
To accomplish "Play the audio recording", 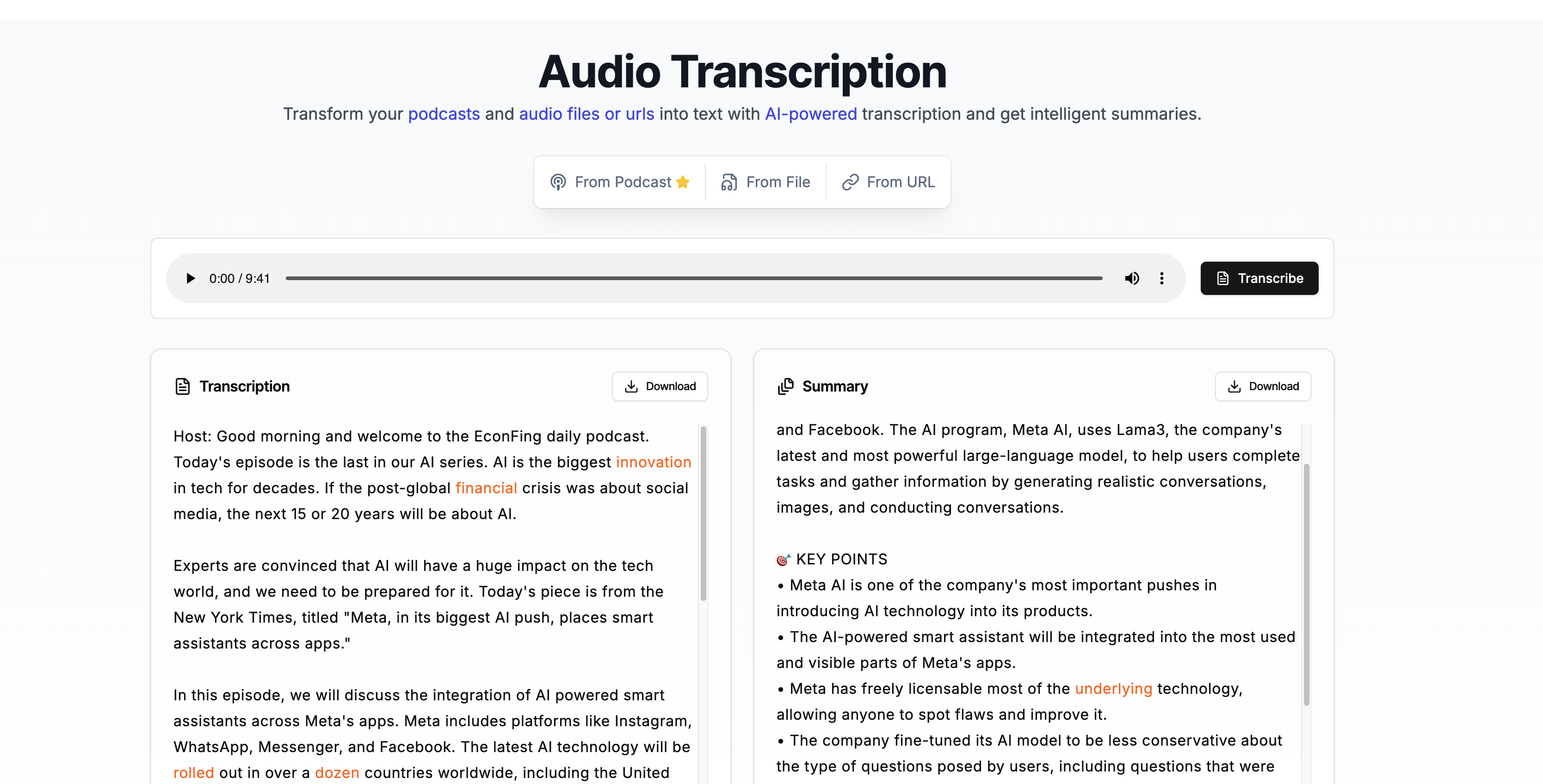I will [x=191, y=278].
